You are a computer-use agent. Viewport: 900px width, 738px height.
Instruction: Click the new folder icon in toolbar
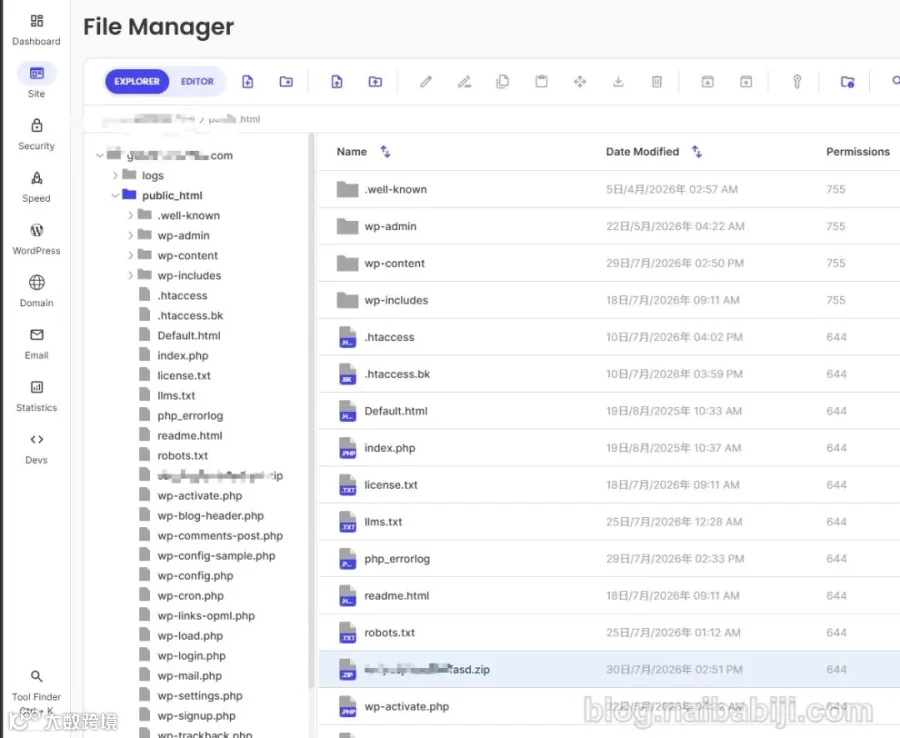pyautogui.click(x=286, y=81)
